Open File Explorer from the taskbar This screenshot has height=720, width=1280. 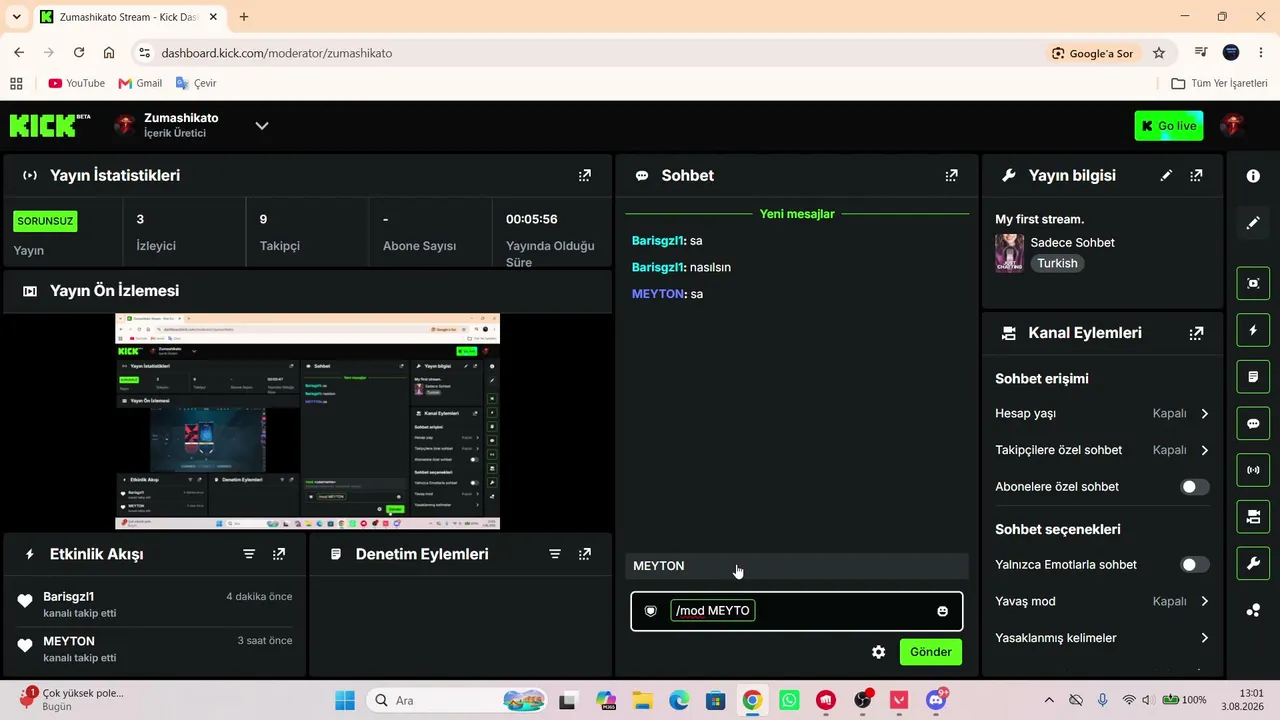[641, 700]
